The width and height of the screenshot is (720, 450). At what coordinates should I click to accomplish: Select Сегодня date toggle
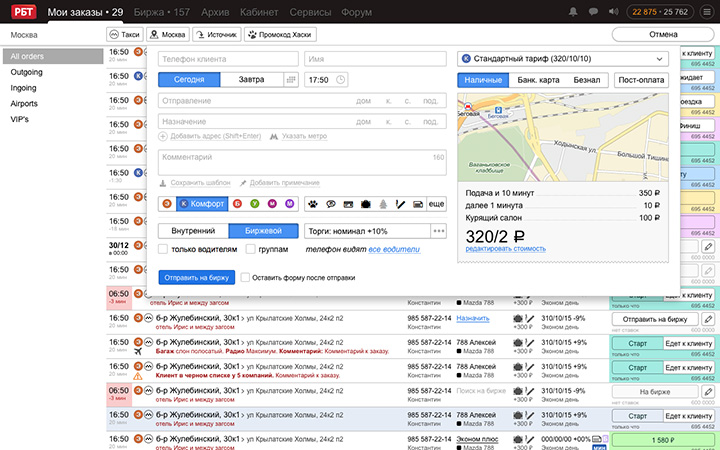coord(189,79)
